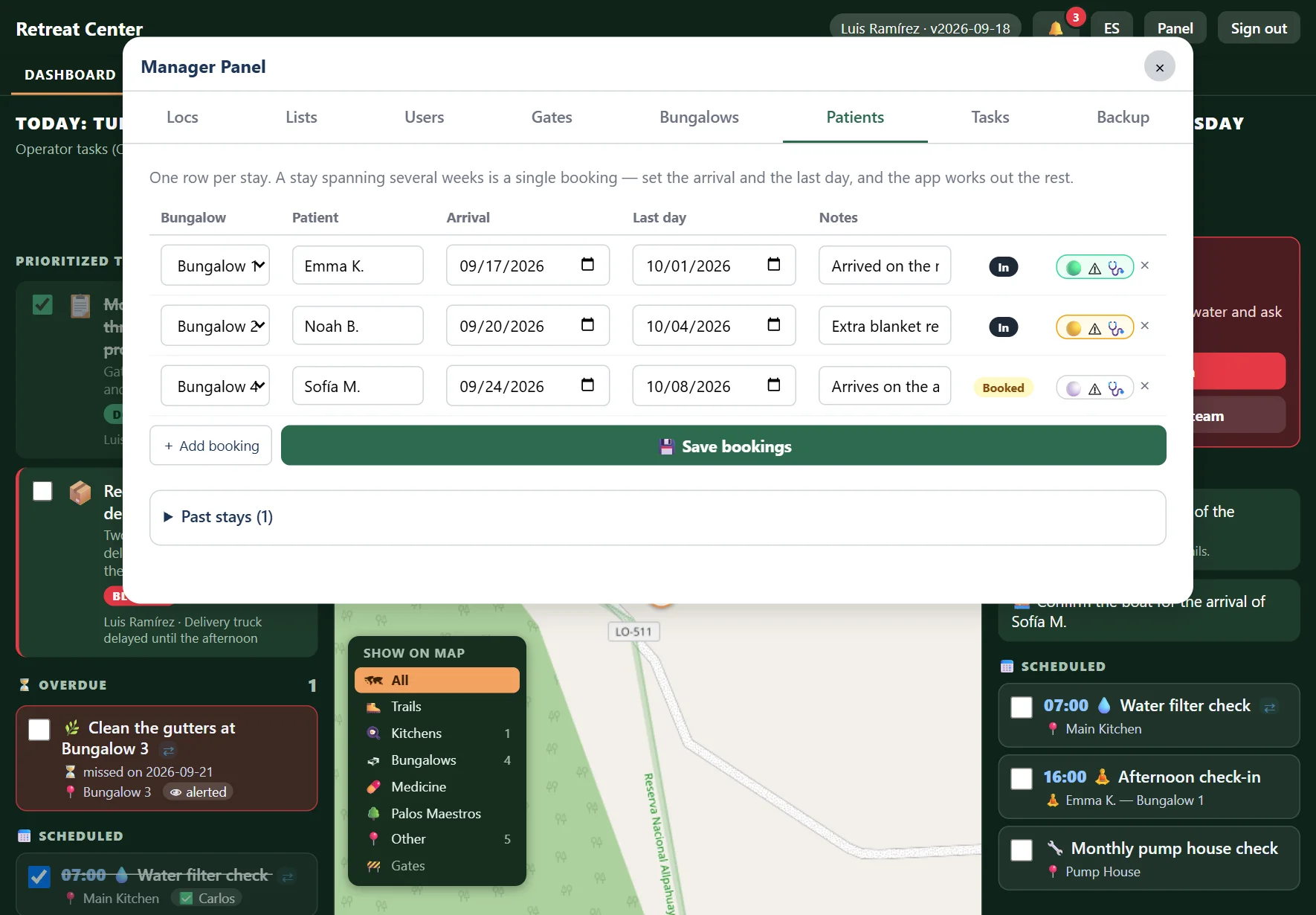This screenshot has width=1316, height=915.
Task: Show Palos Maestros on the map
Action: [437, 814]
